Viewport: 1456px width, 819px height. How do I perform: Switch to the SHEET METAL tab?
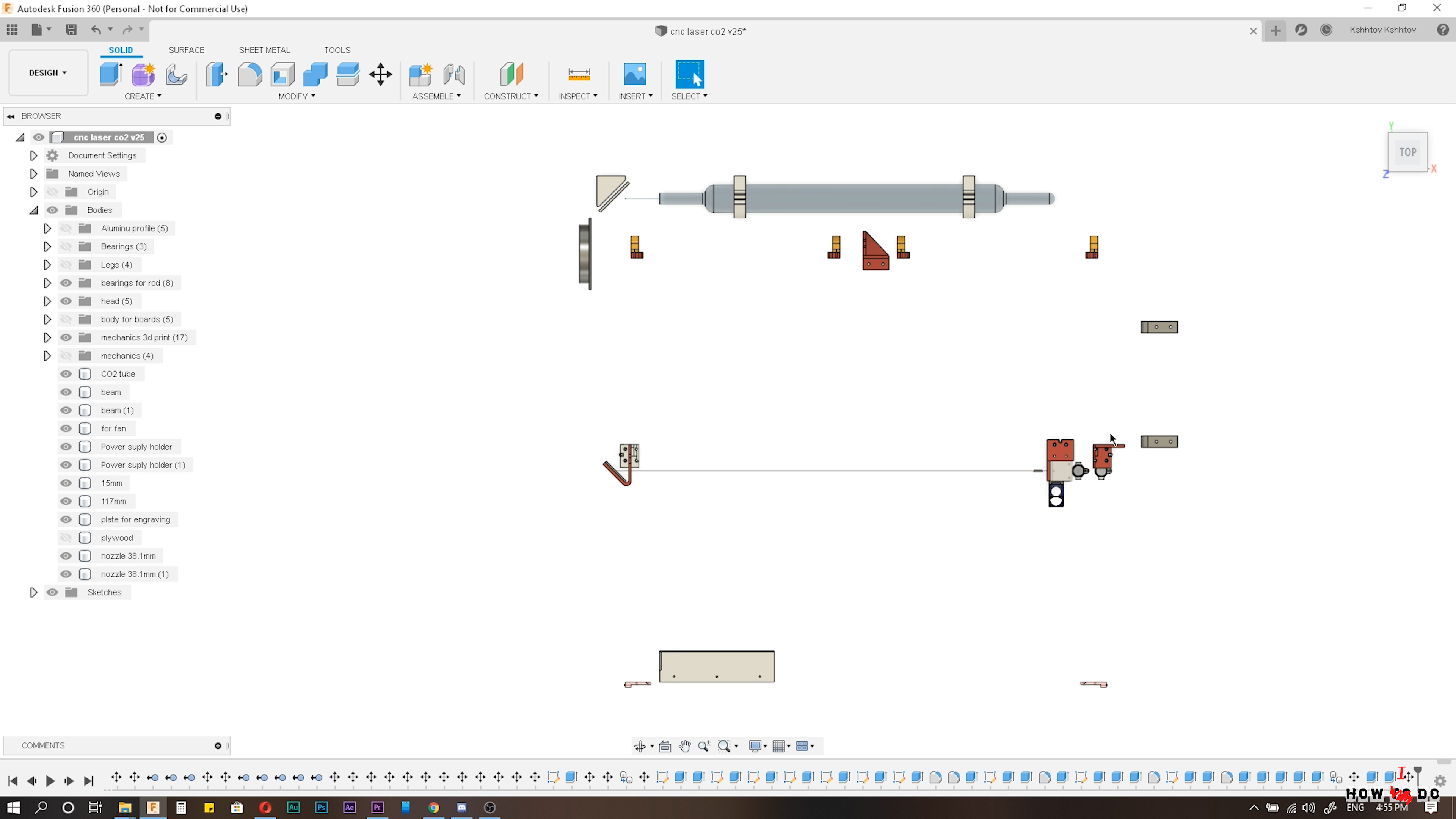[x=265, y=50]
